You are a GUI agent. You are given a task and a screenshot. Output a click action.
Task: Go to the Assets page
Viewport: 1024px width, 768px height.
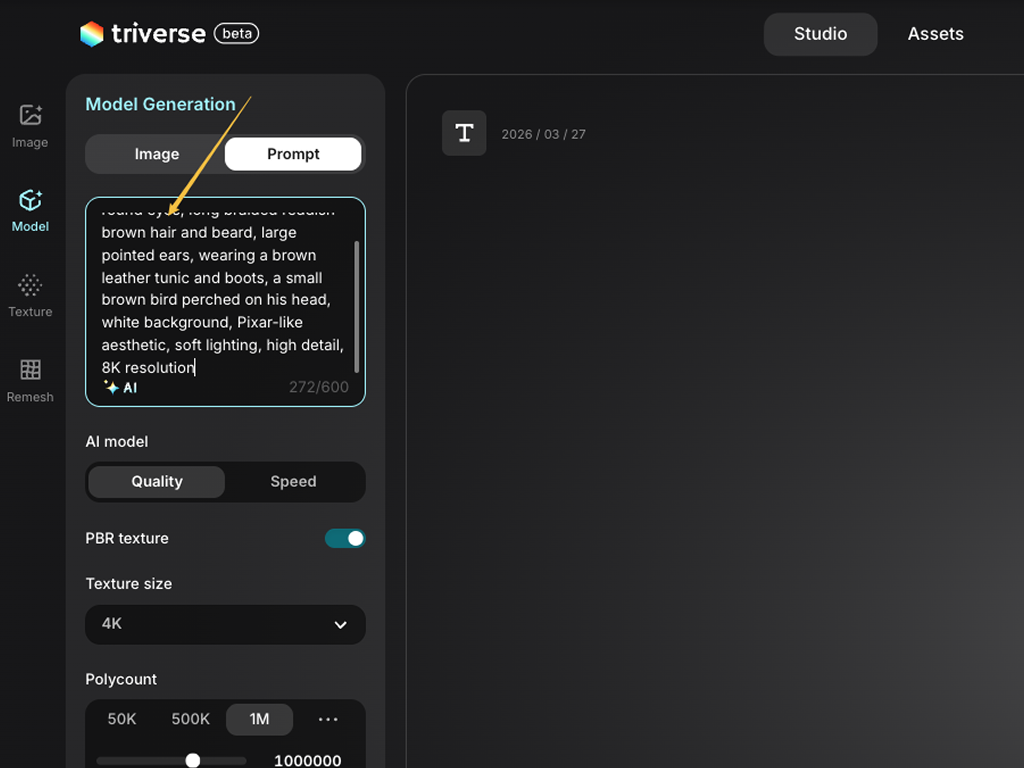[935, 34]
